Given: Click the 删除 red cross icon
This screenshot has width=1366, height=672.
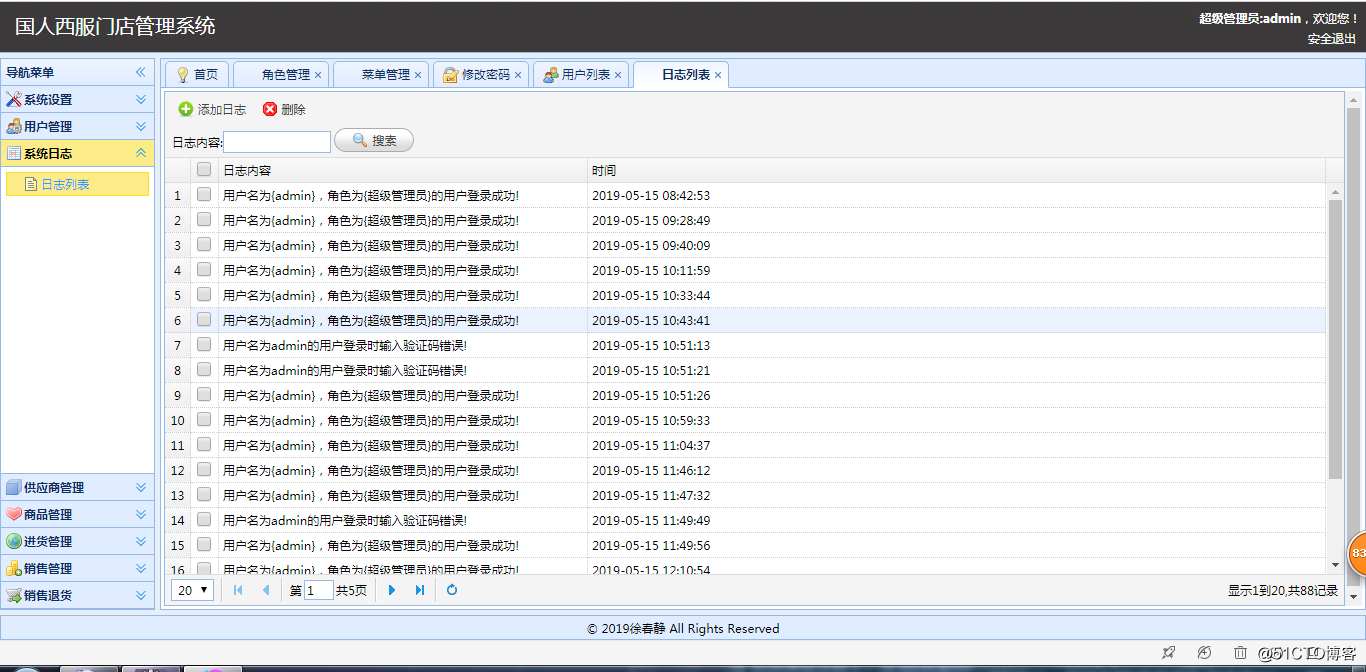Looking at the screenshot, I should [x=270, y=110].
